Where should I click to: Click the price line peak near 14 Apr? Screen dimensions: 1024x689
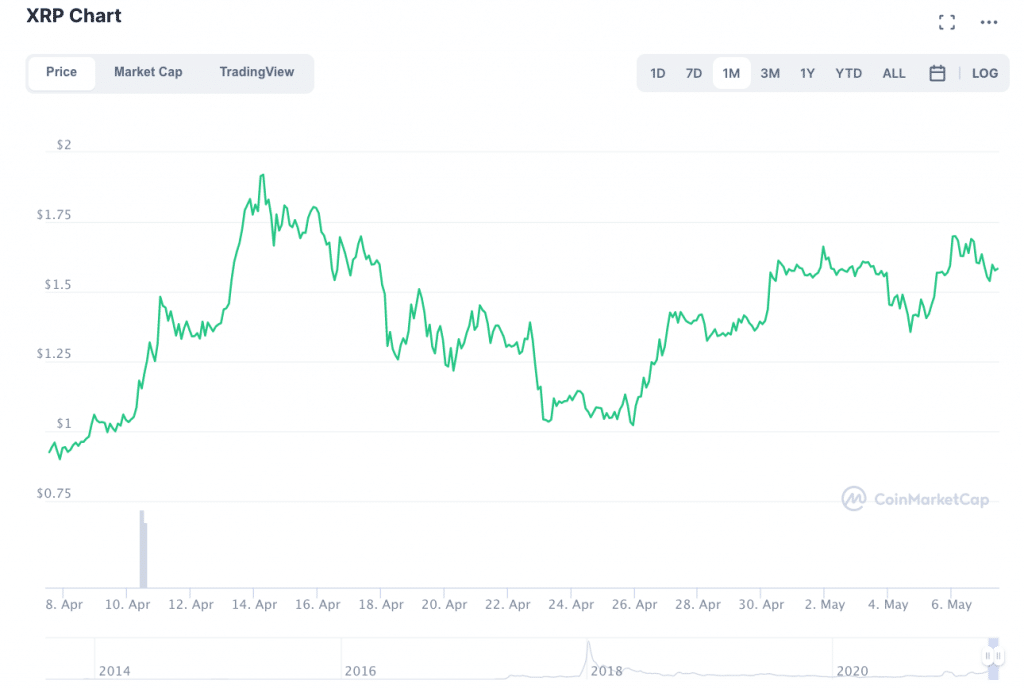click(262, 176)
